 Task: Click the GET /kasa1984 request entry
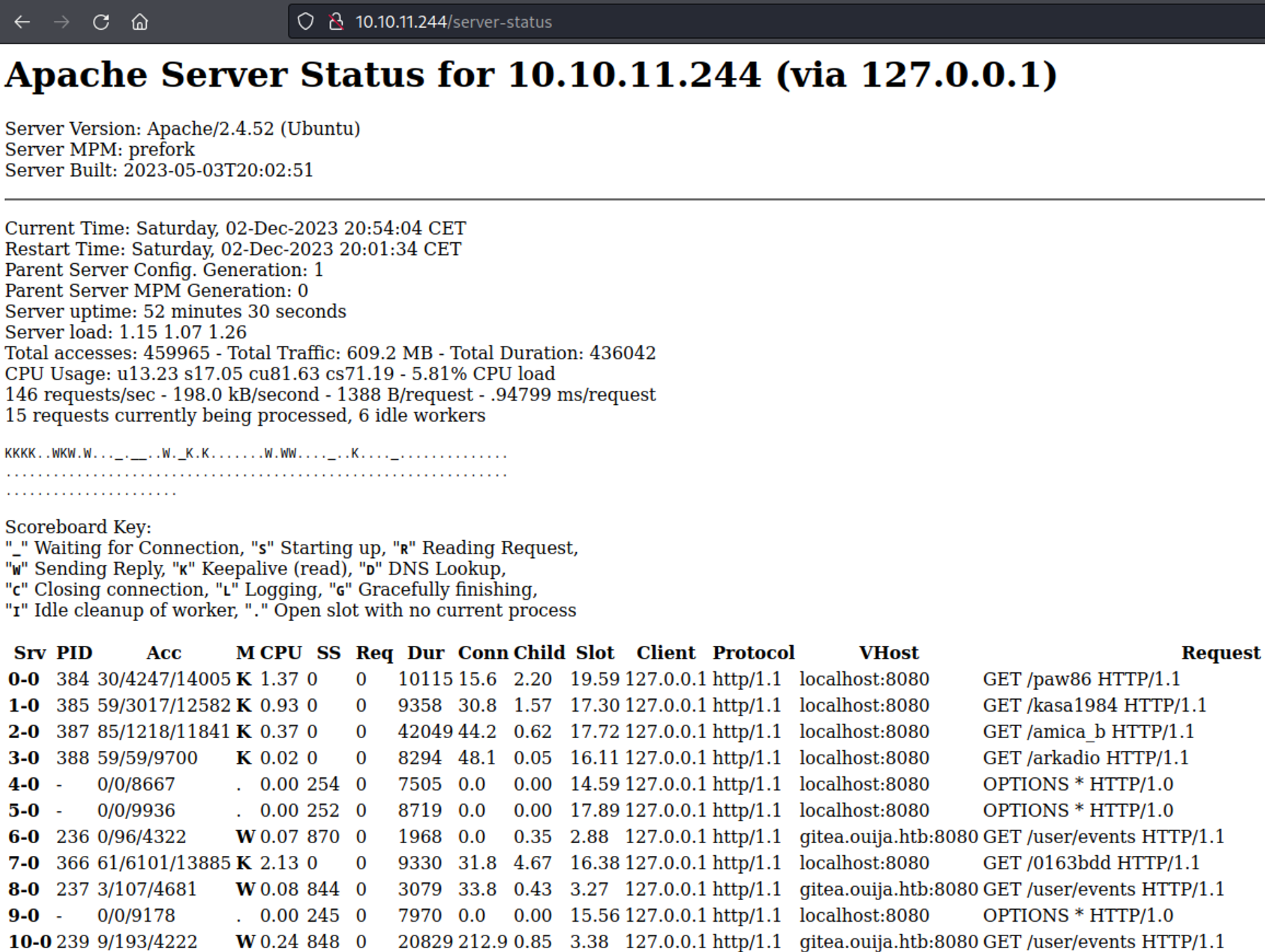click(1094, 705)
